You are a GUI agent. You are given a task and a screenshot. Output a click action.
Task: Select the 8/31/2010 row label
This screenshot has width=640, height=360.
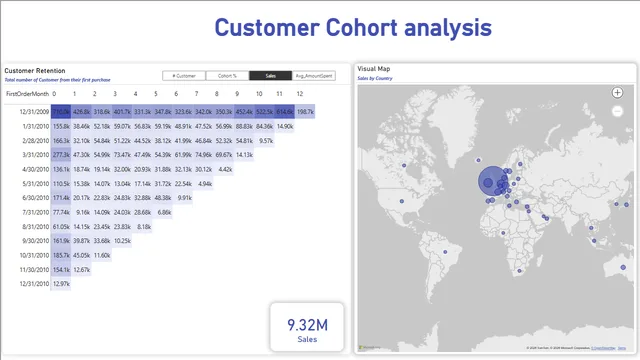36,227
